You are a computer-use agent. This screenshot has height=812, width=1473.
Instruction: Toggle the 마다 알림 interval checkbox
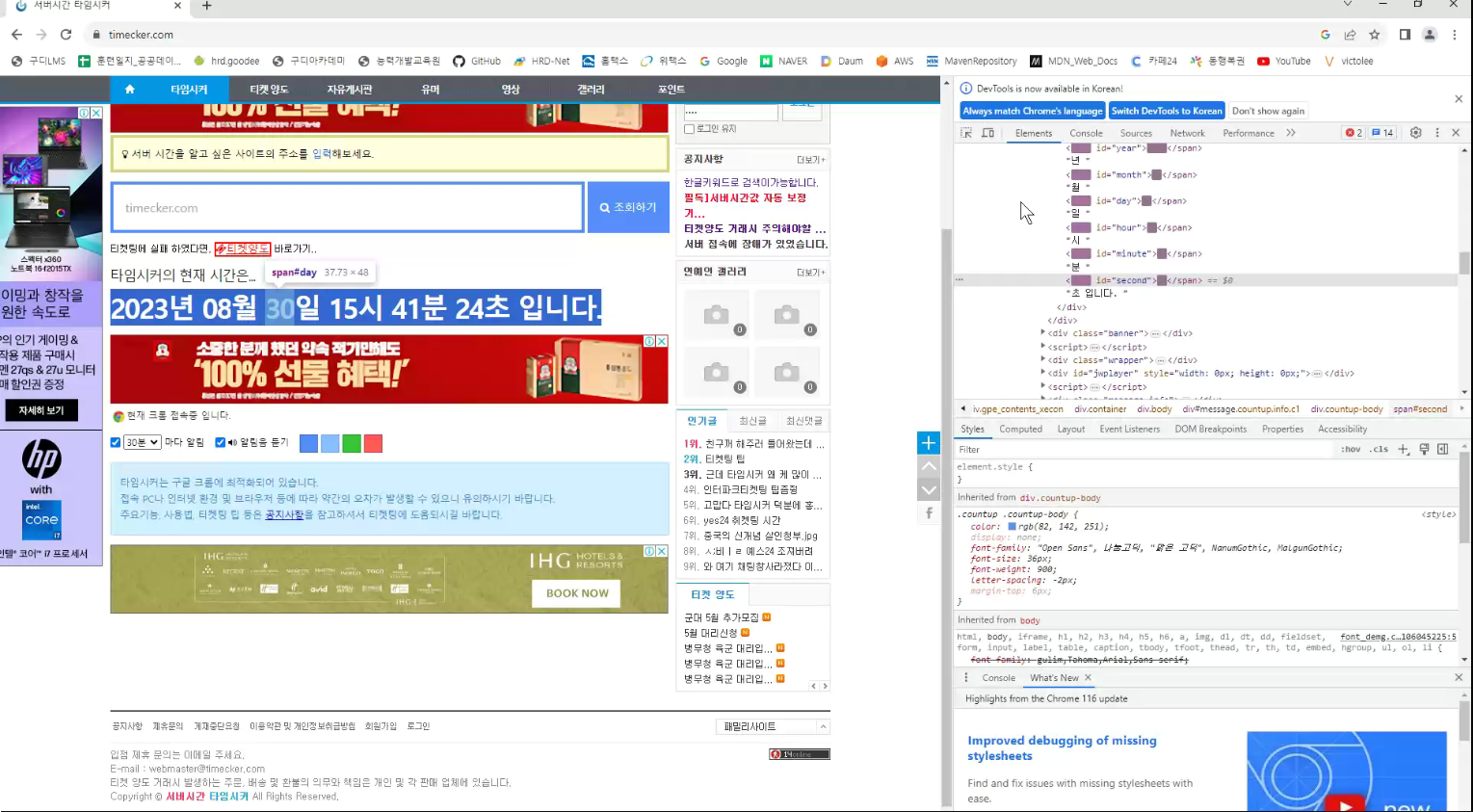click(x=116, y=442)
